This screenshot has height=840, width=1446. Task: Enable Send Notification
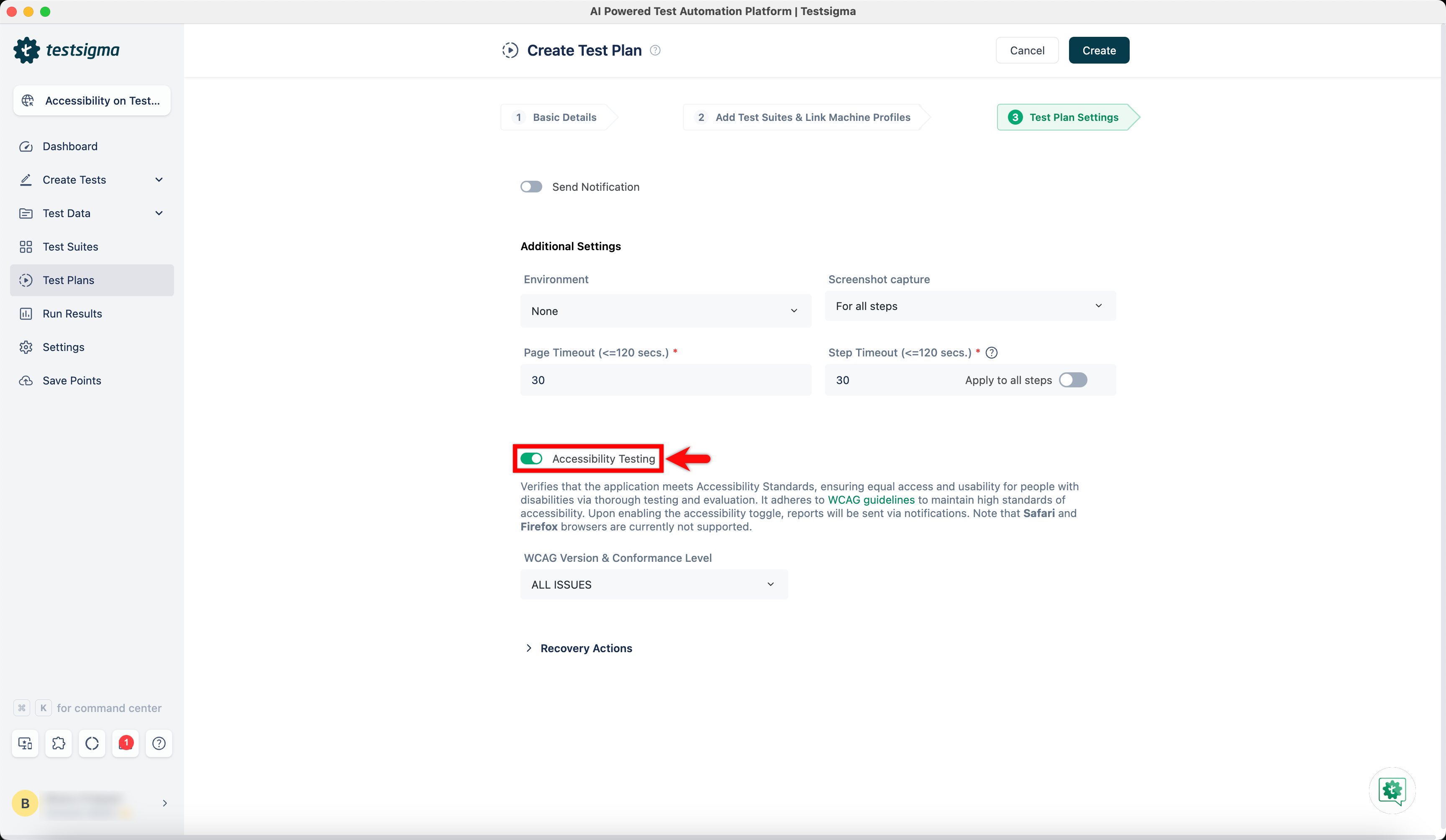[x=531, y=187]
